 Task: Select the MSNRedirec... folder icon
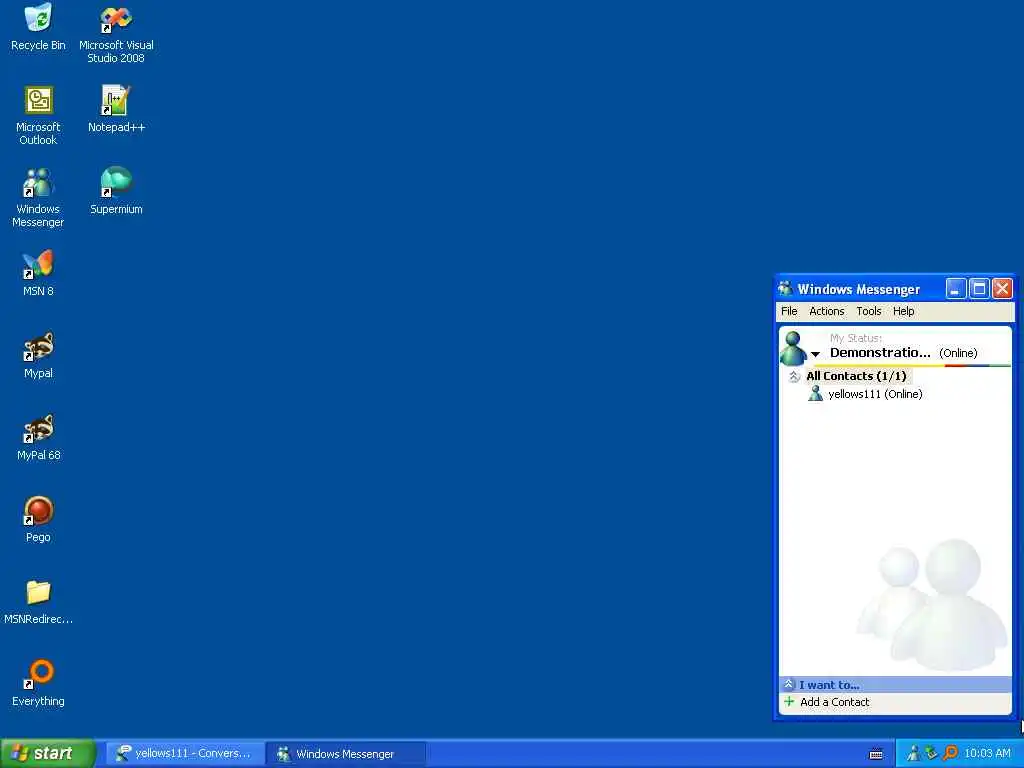39,601
